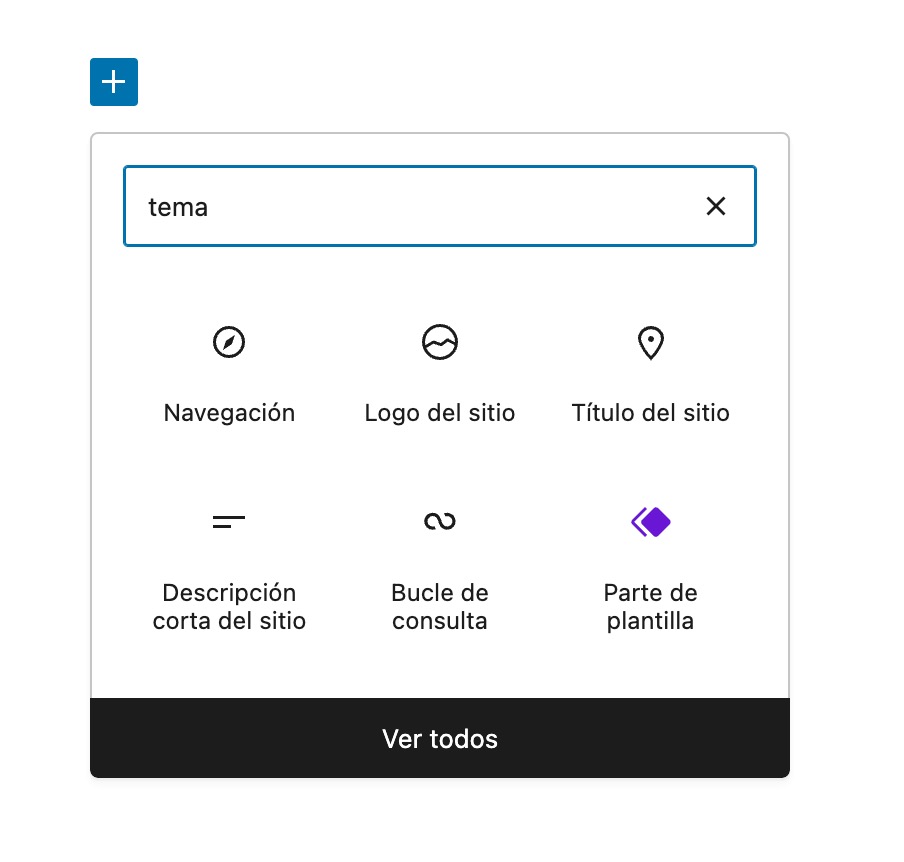
Task: Click the typed word "tema"
Action: pyautogui.click(x=178, y=207)
